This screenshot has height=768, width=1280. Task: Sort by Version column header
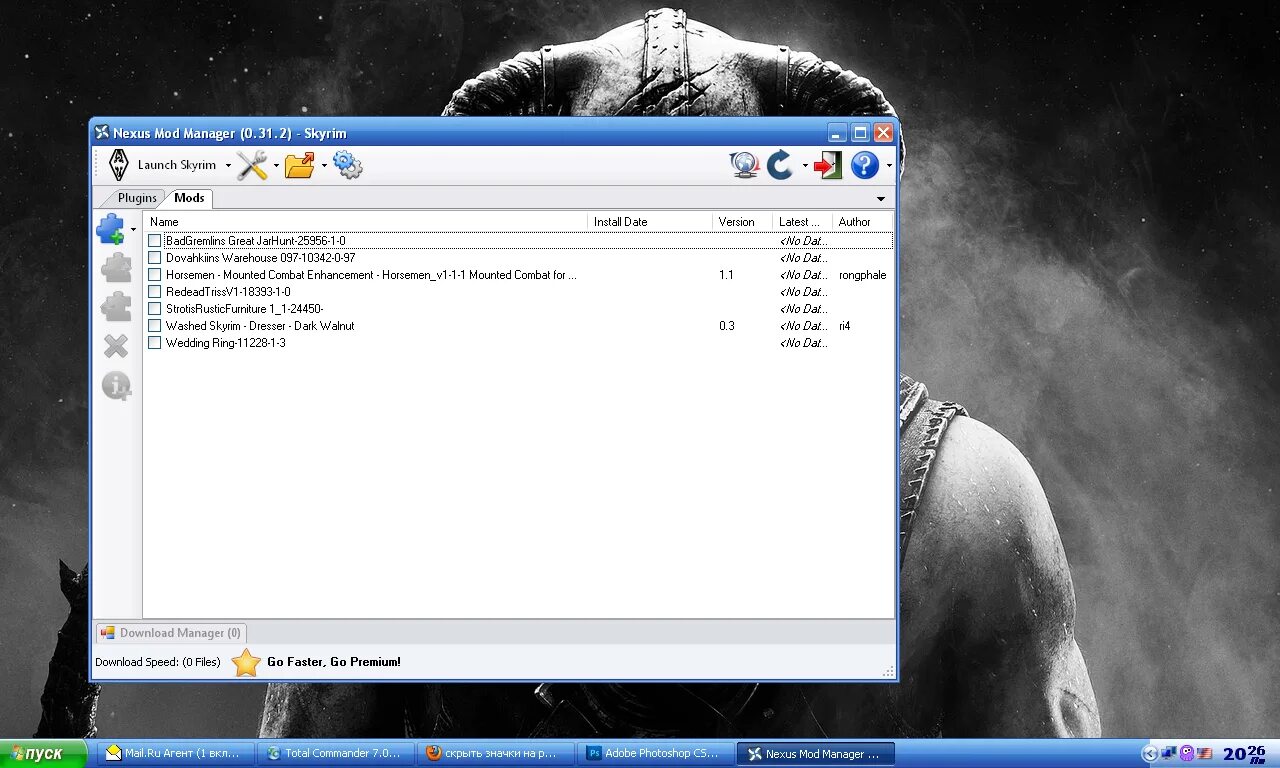pyautogui.click(x=742, y=222)
